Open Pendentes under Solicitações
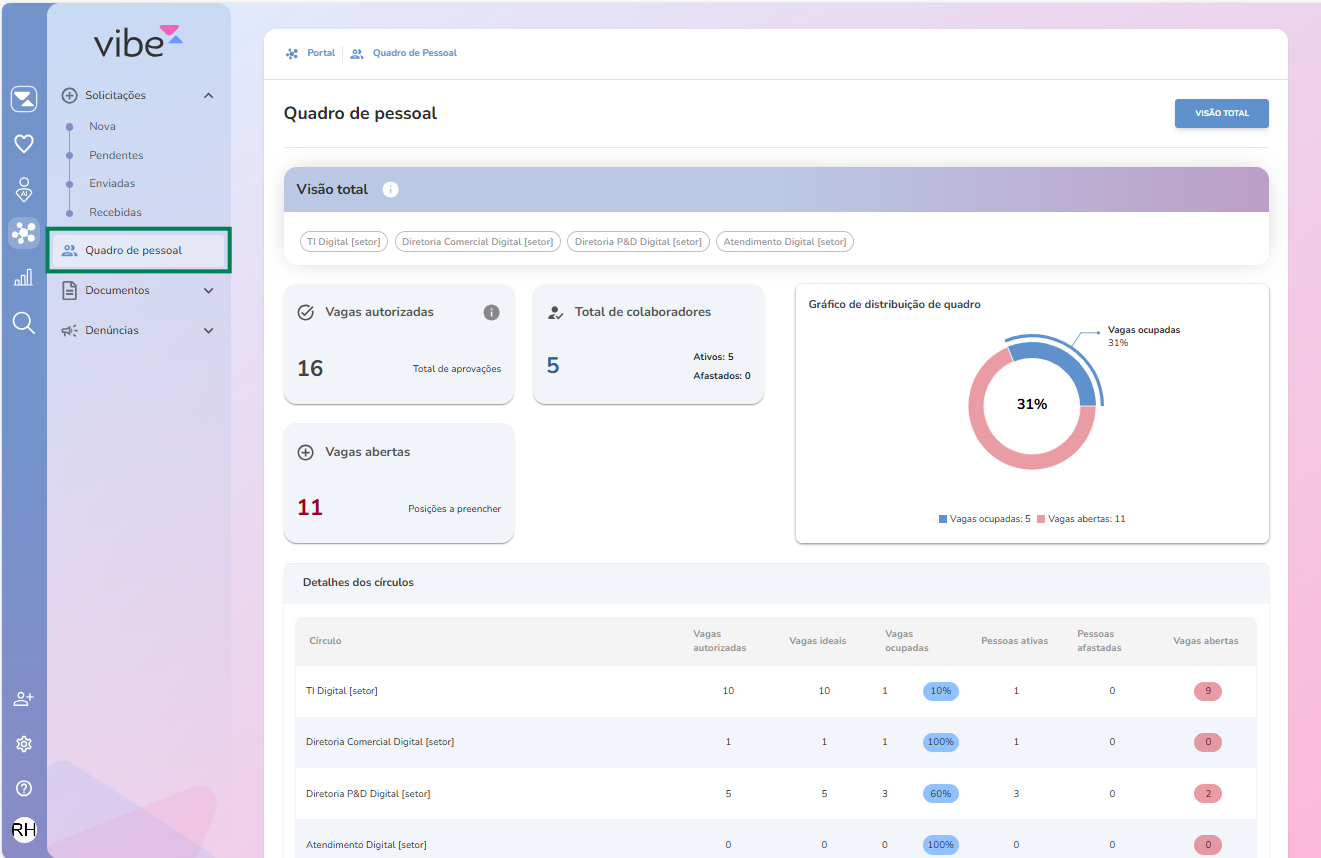The height and width of the screenshot is (858, 1321). coord(116,155)
